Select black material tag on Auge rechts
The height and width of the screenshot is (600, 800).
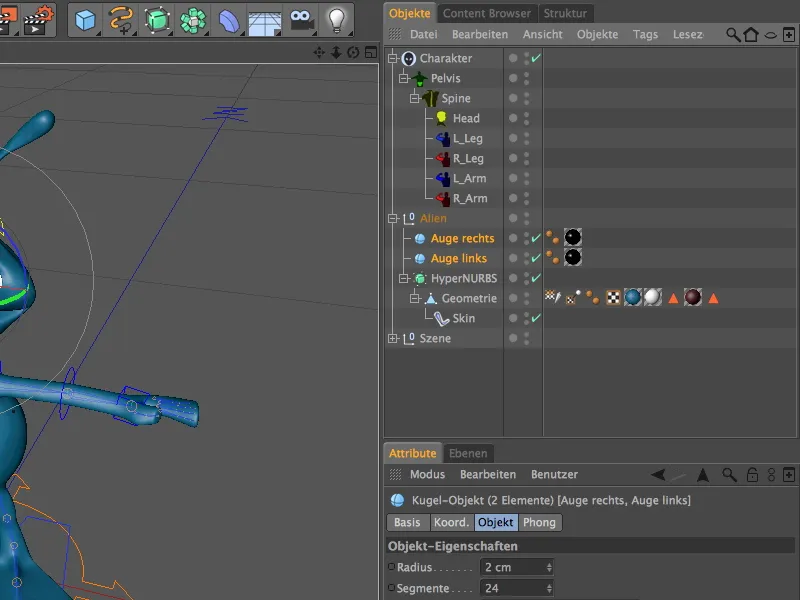tap(572, 237)
